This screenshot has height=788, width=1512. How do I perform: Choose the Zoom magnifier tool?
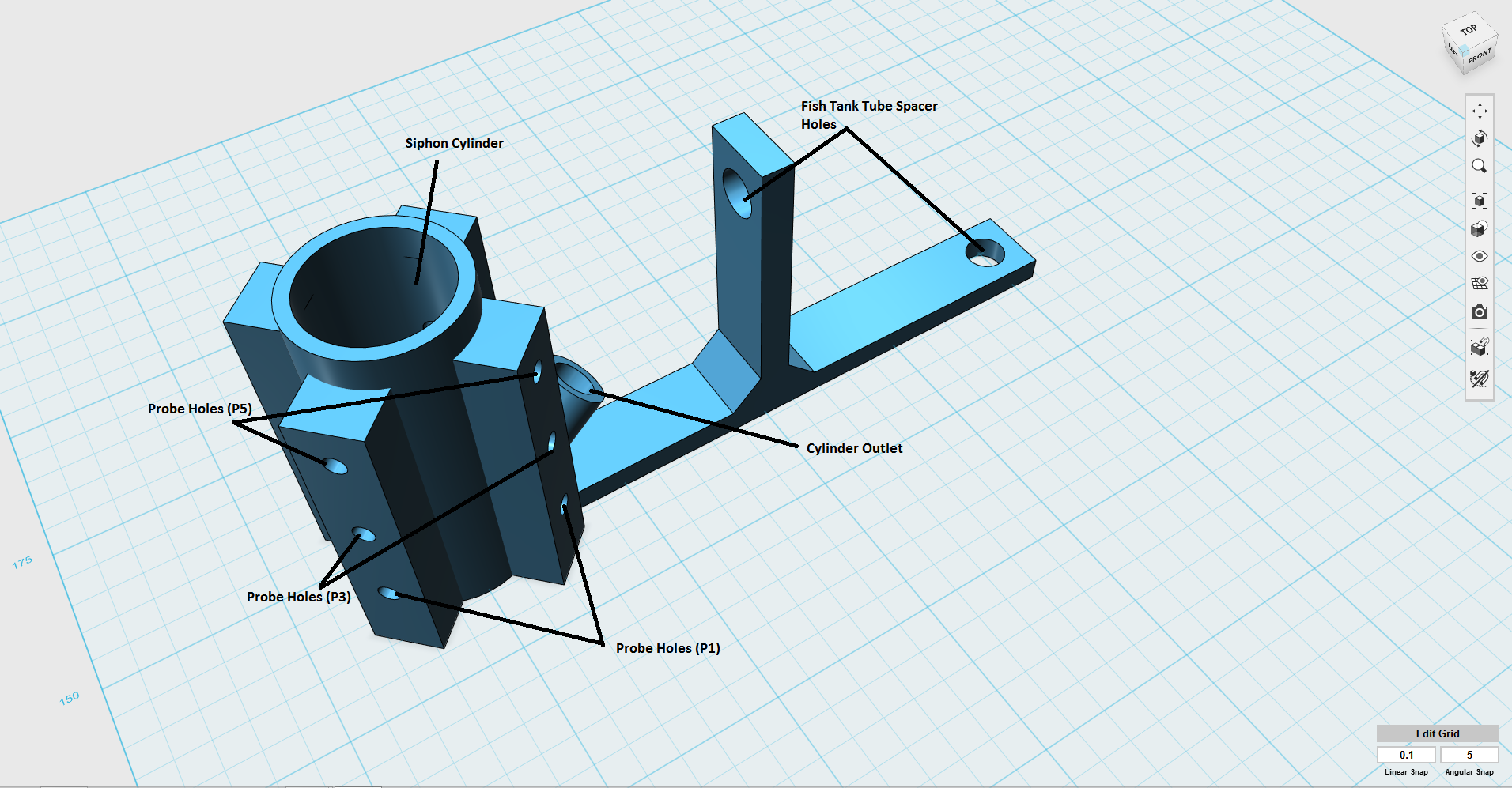(1480, 166)
